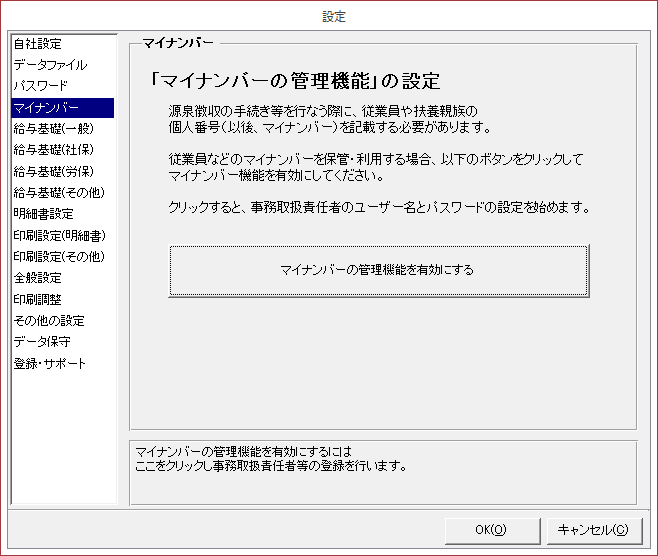Open データ保守 section

(42, 342)
